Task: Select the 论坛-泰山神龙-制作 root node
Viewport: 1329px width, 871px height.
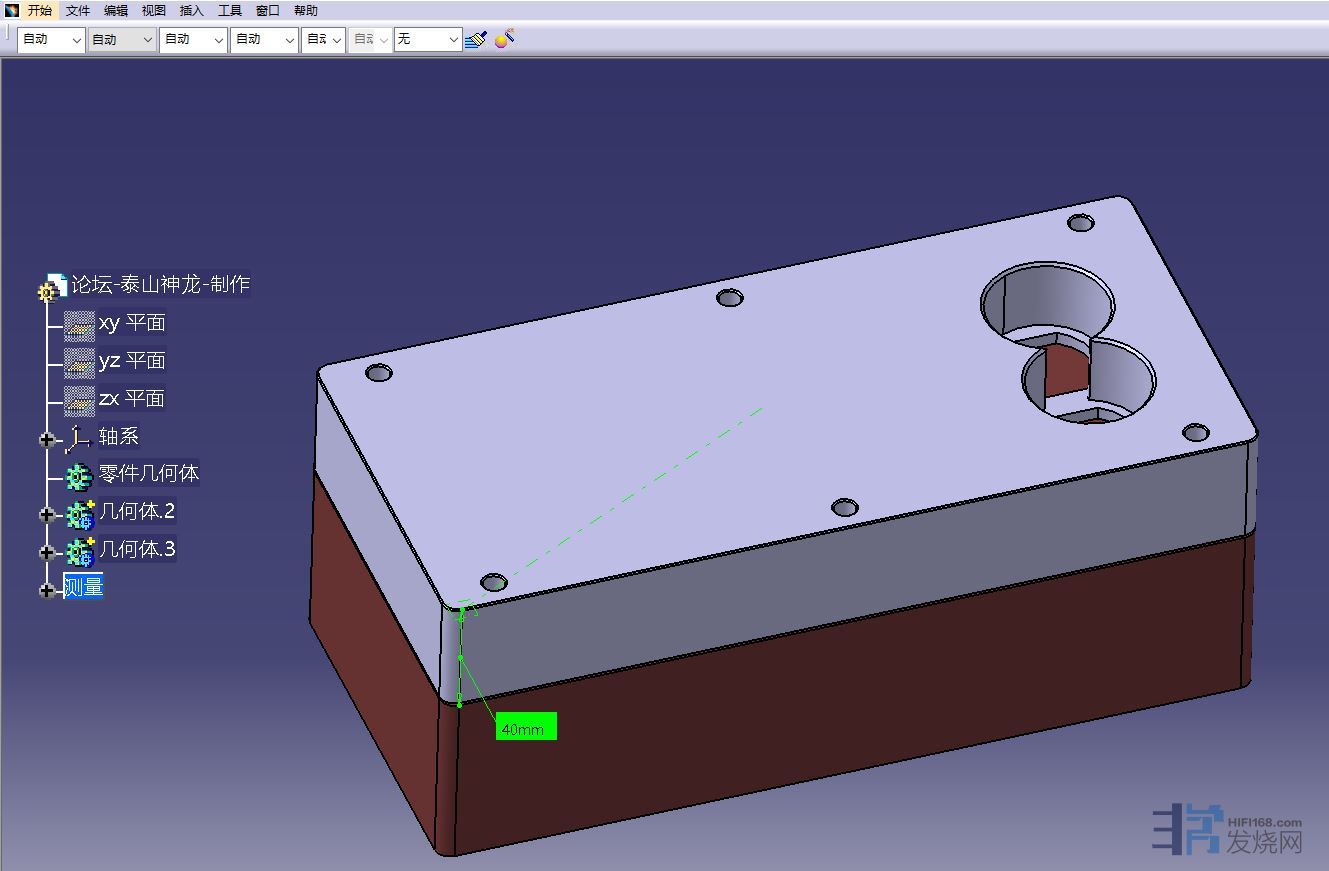Action: 160,285
